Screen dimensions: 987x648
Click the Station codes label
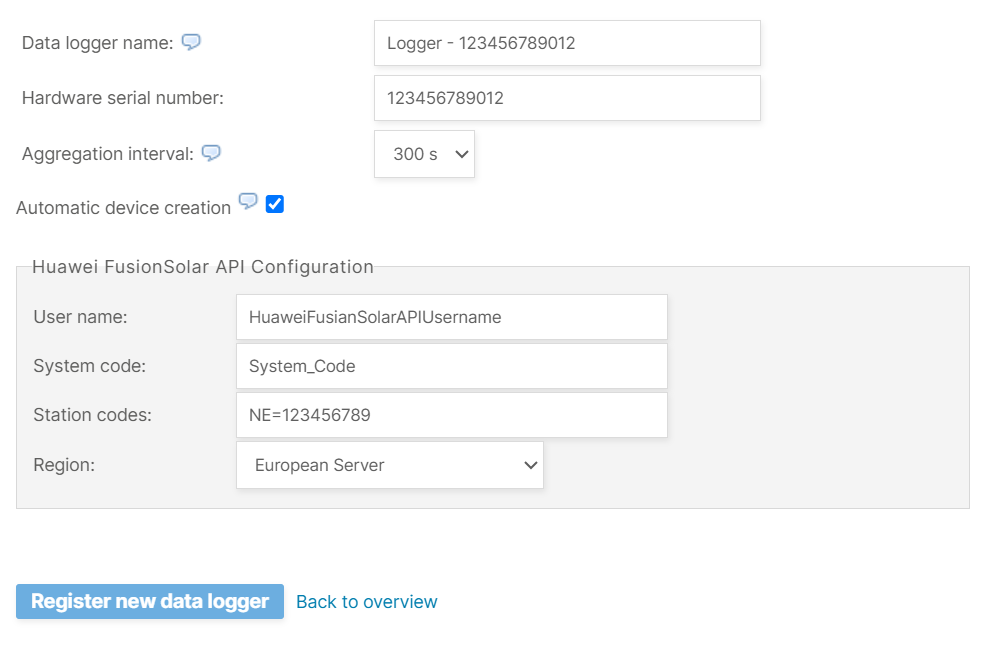[x=93, y=415]
